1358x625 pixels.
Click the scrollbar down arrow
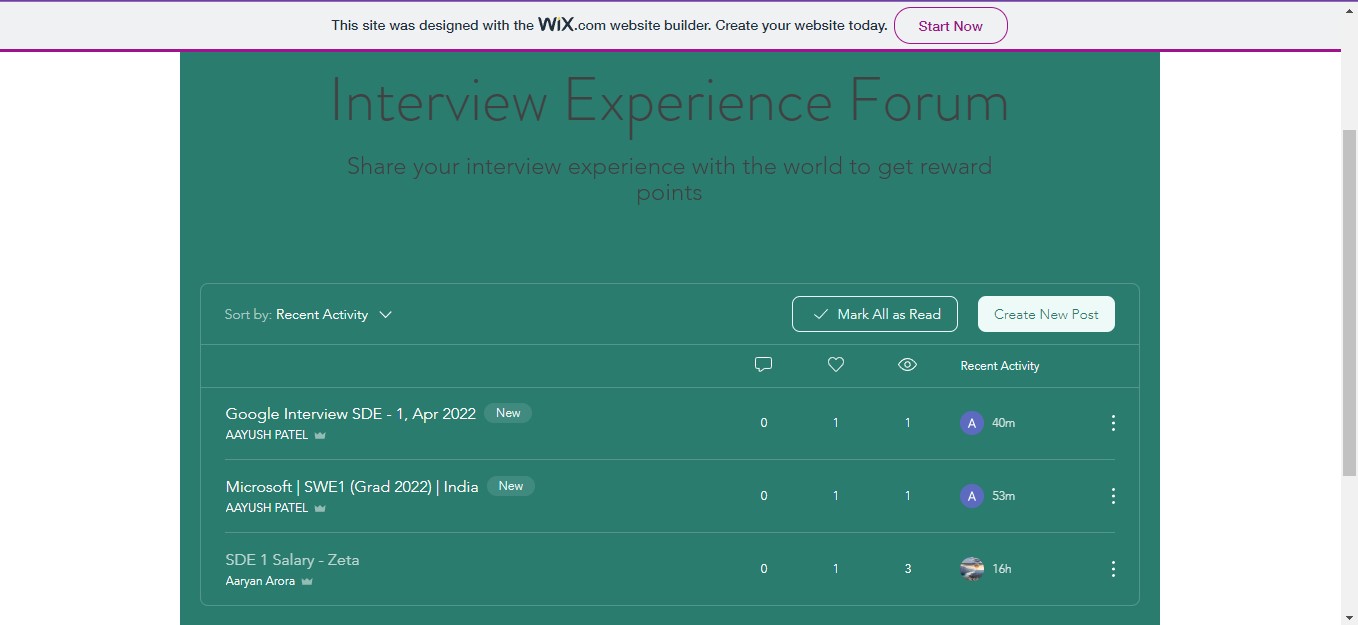1349,616
